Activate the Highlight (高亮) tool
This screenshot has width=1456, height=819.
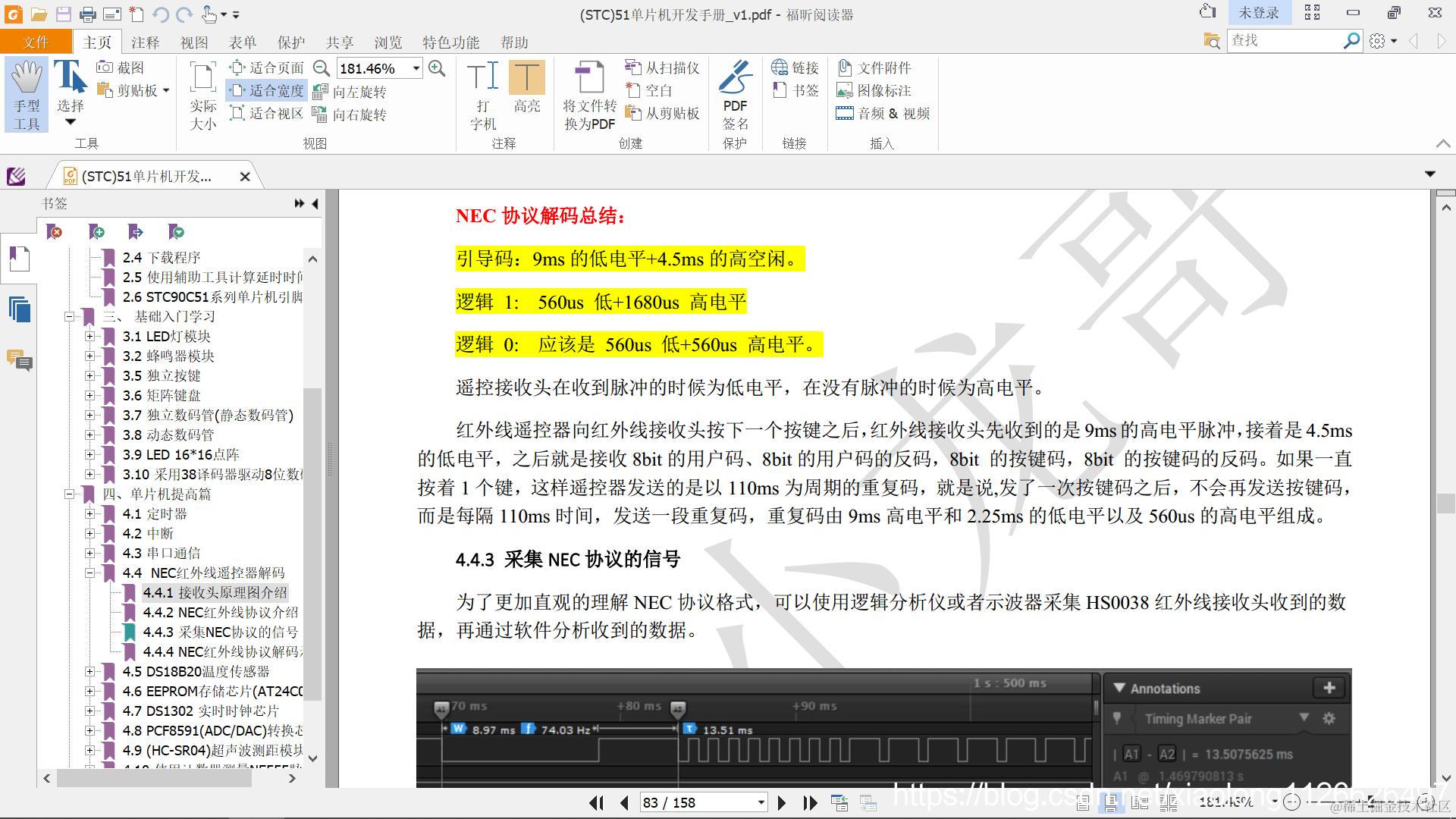[x=526, y=78]
